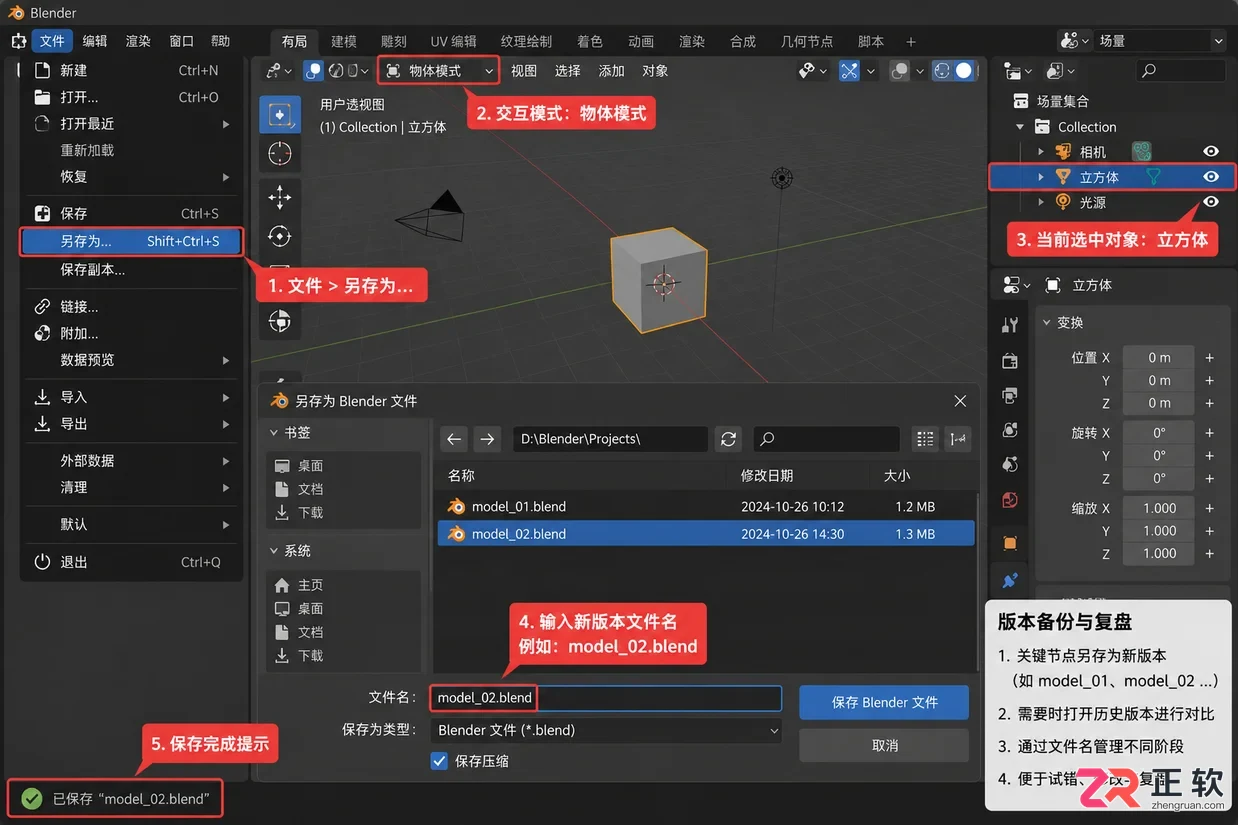Uncheck the 保存压缩 checkbox
Viewport: 1238px width, 825px height.
tap(439, 761)
